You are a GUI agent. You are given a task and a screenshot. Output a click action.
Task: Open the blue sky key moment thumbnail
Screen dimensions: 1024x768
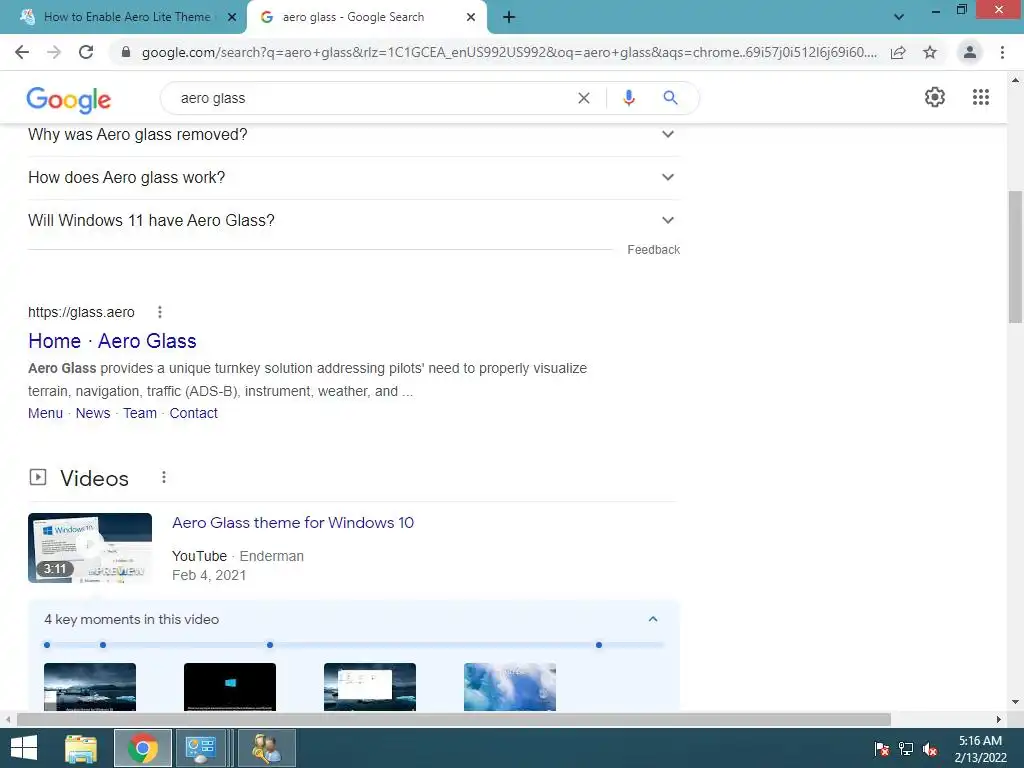pos(510,687)
